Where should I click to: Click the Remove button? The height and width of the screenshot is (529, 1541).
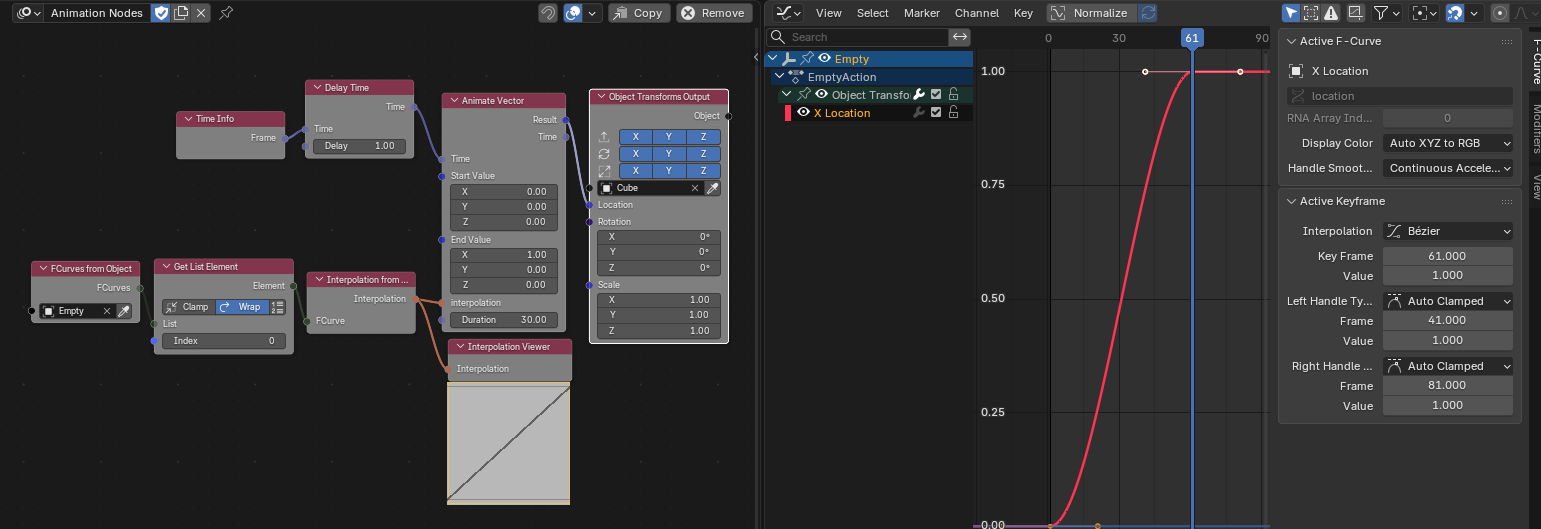coord(714,13)
